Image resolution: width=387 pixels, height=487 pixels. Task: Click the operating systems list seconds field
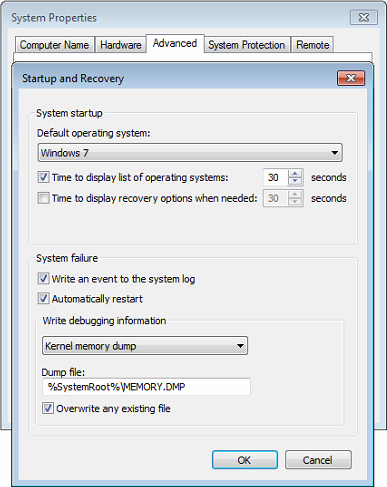coord(275,177)
